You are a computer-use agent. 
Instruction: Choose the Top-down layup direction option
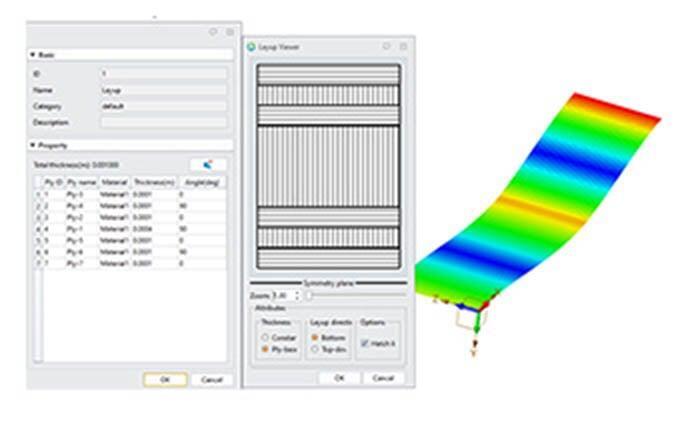coord(315,349)
